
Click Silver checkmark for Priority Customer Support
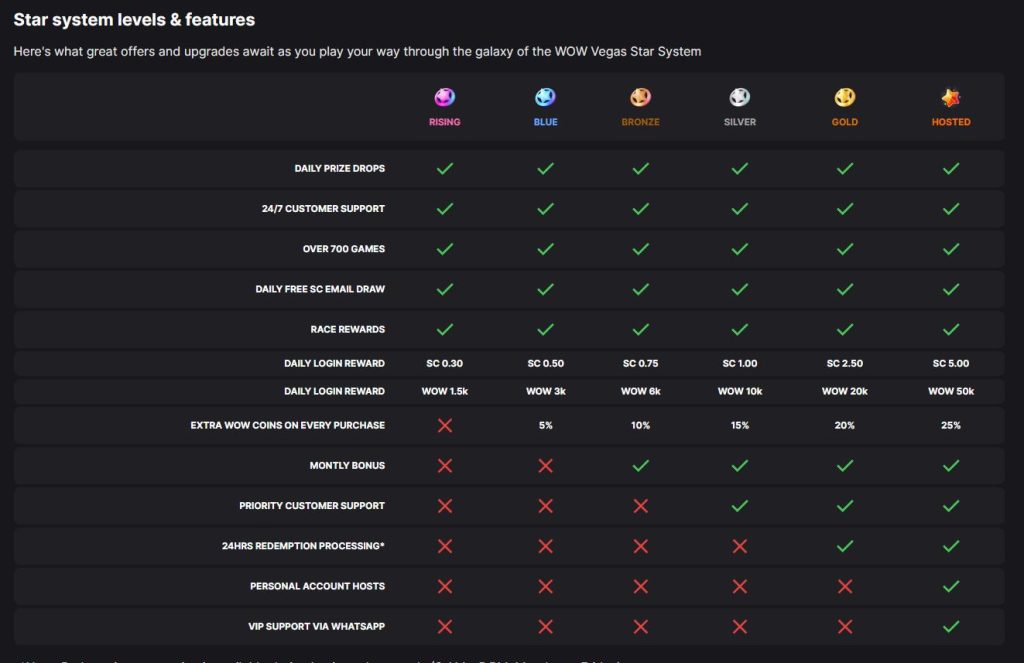(x=739, y=506)
